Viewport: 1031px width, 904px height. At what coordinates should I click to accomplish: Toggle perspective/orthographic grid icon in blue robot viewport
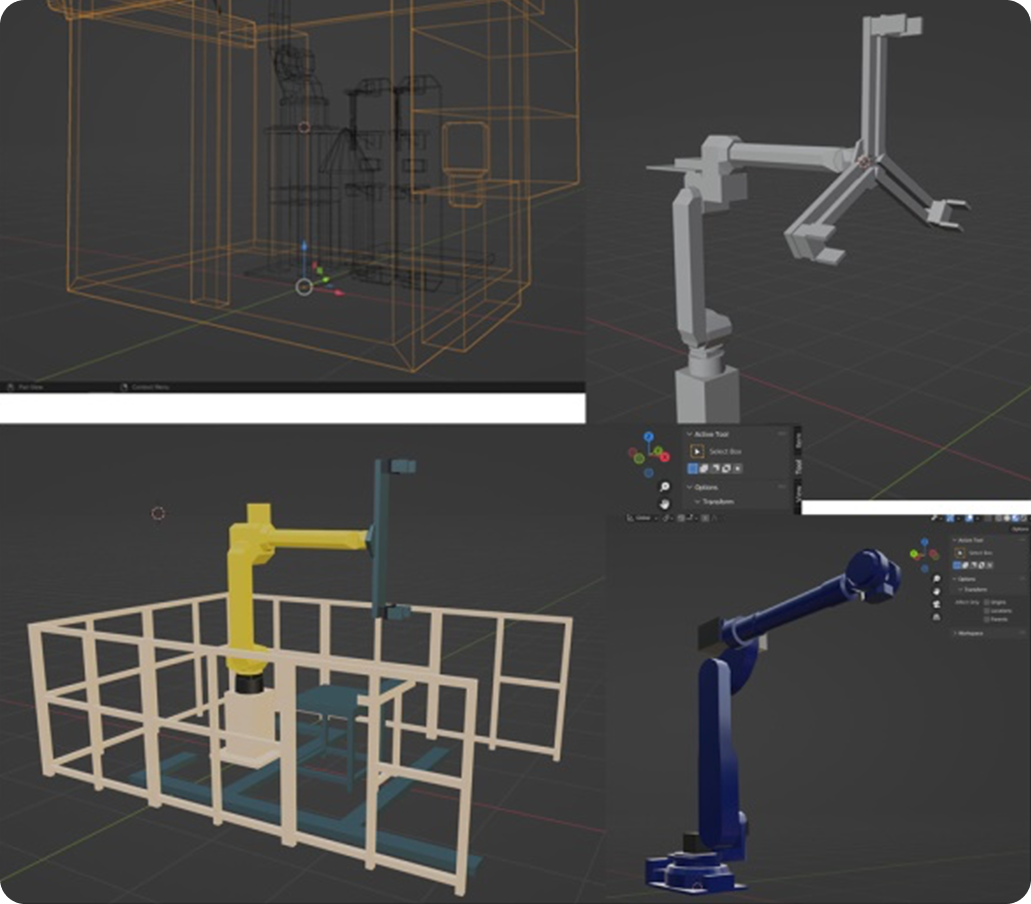(x=937, y=617)
